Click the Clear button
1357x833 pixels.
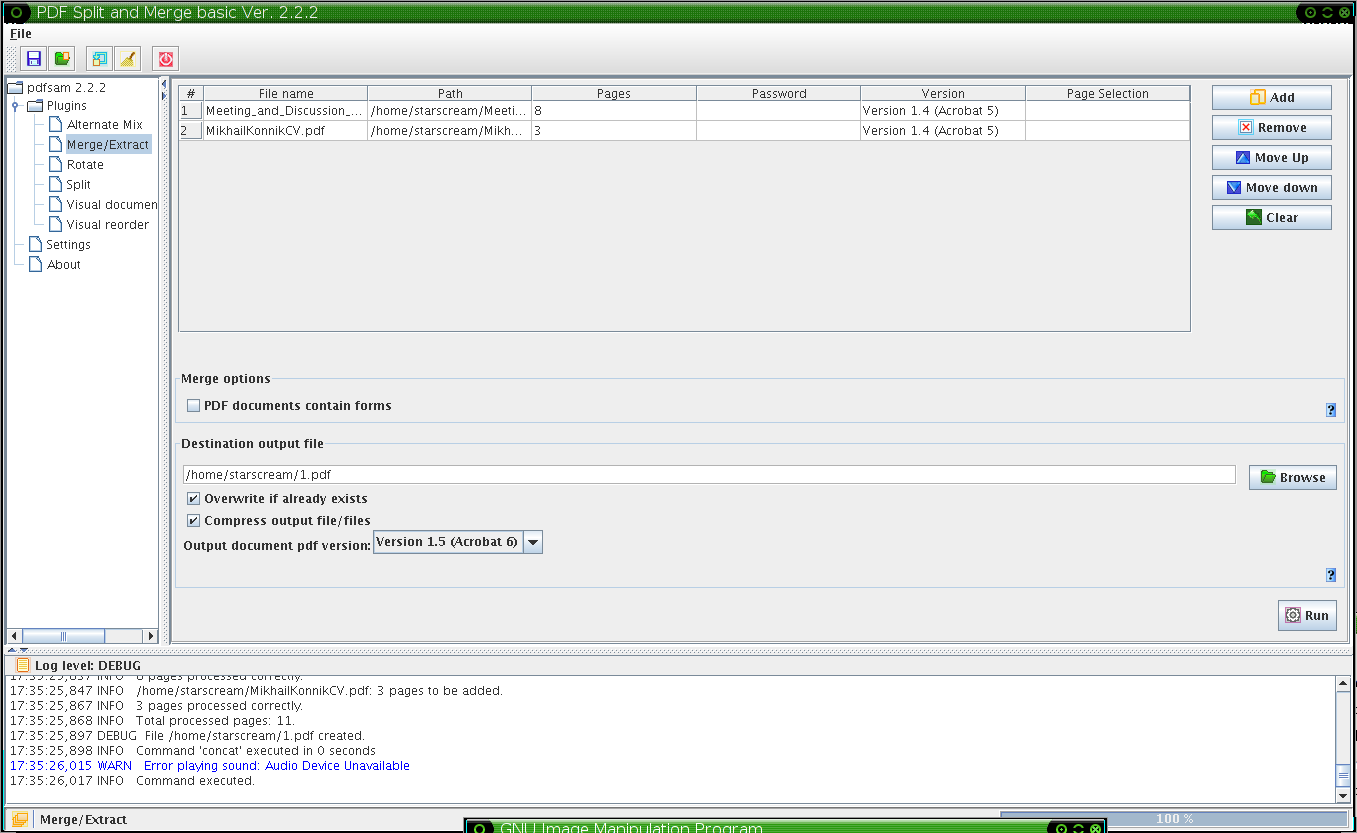[1271, 217]
